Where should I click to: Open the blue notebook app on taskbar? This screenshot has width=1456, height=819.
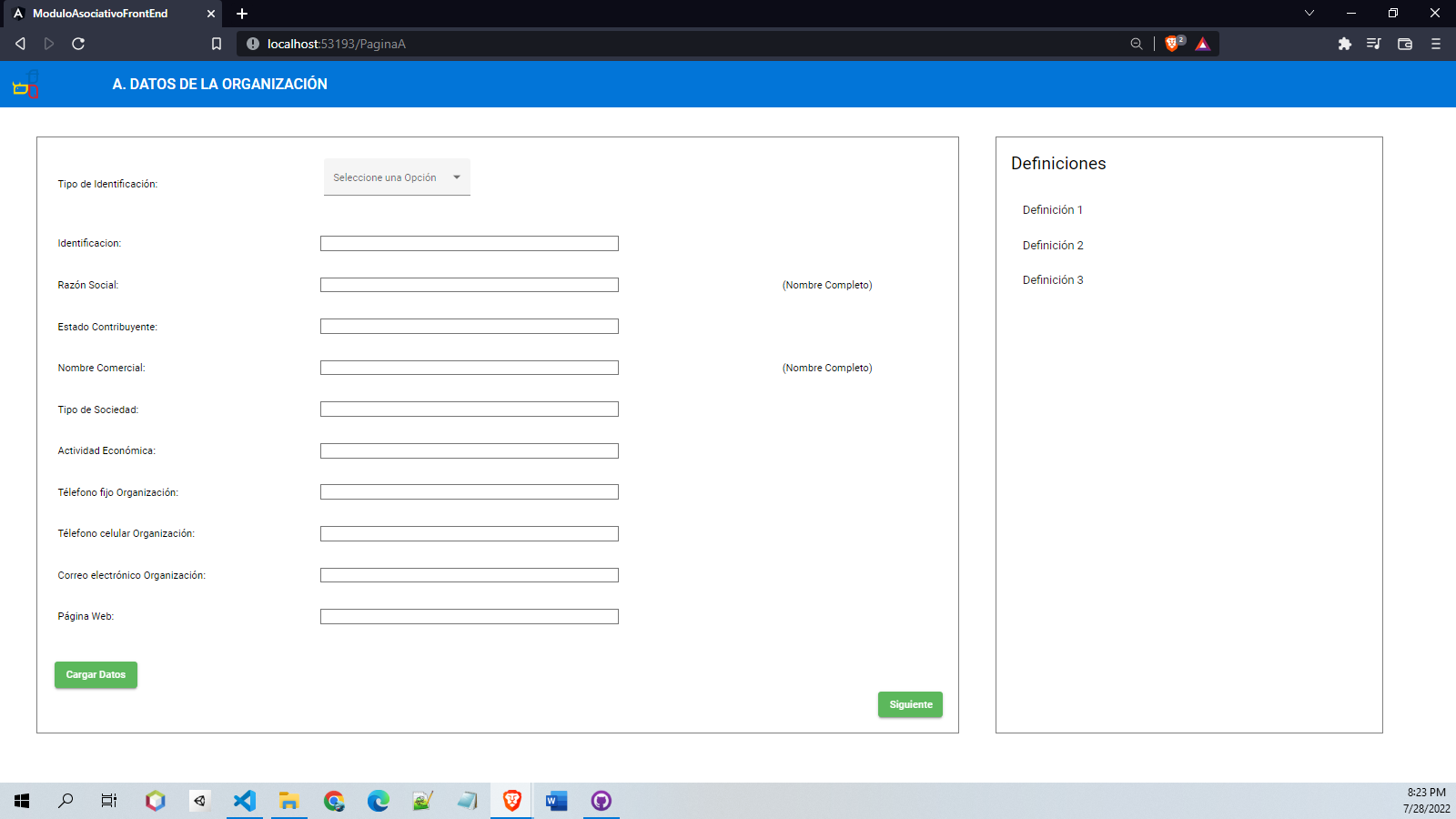468,801
